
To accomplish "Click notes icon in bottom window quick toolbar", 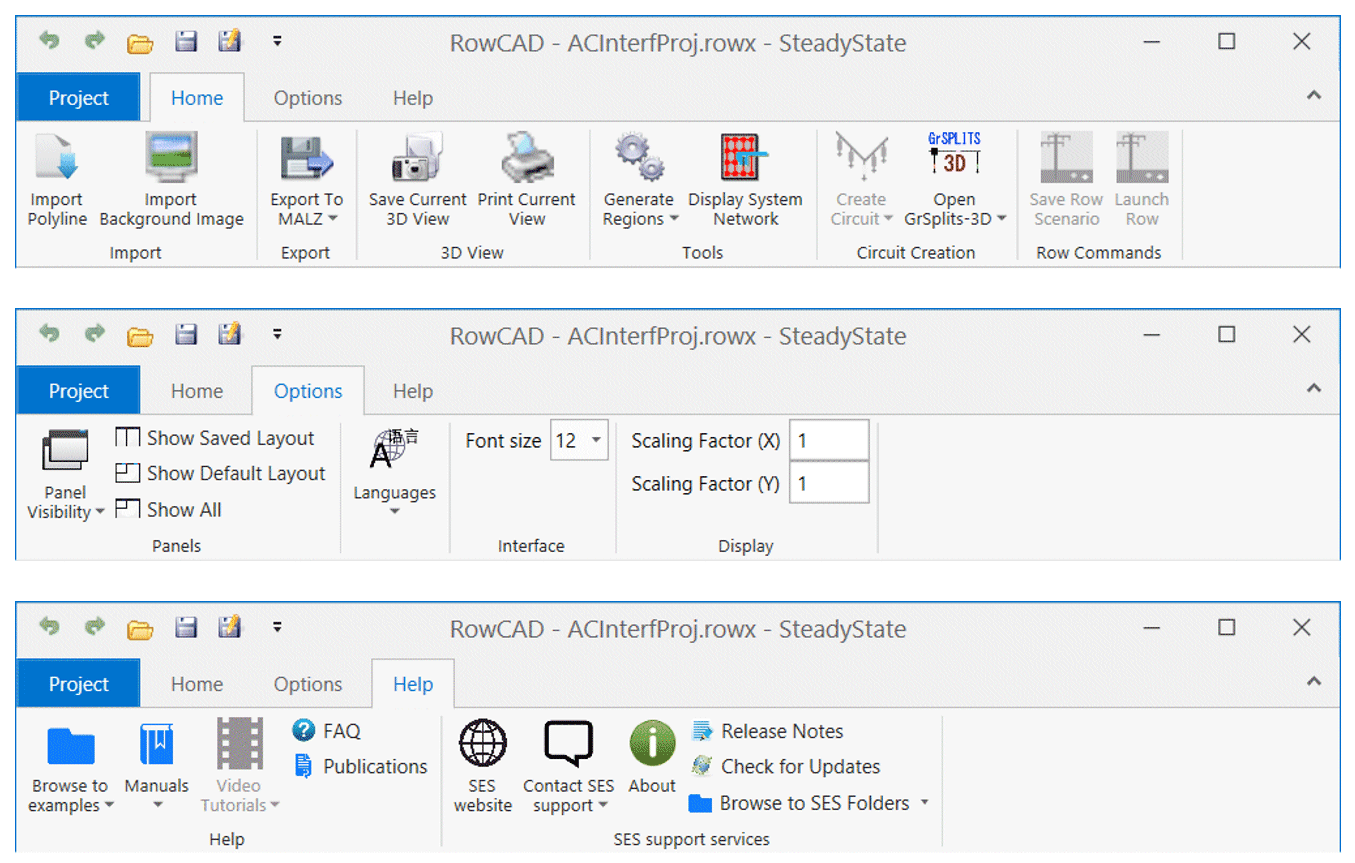I will pyautogui.click(x=231, y=627).
